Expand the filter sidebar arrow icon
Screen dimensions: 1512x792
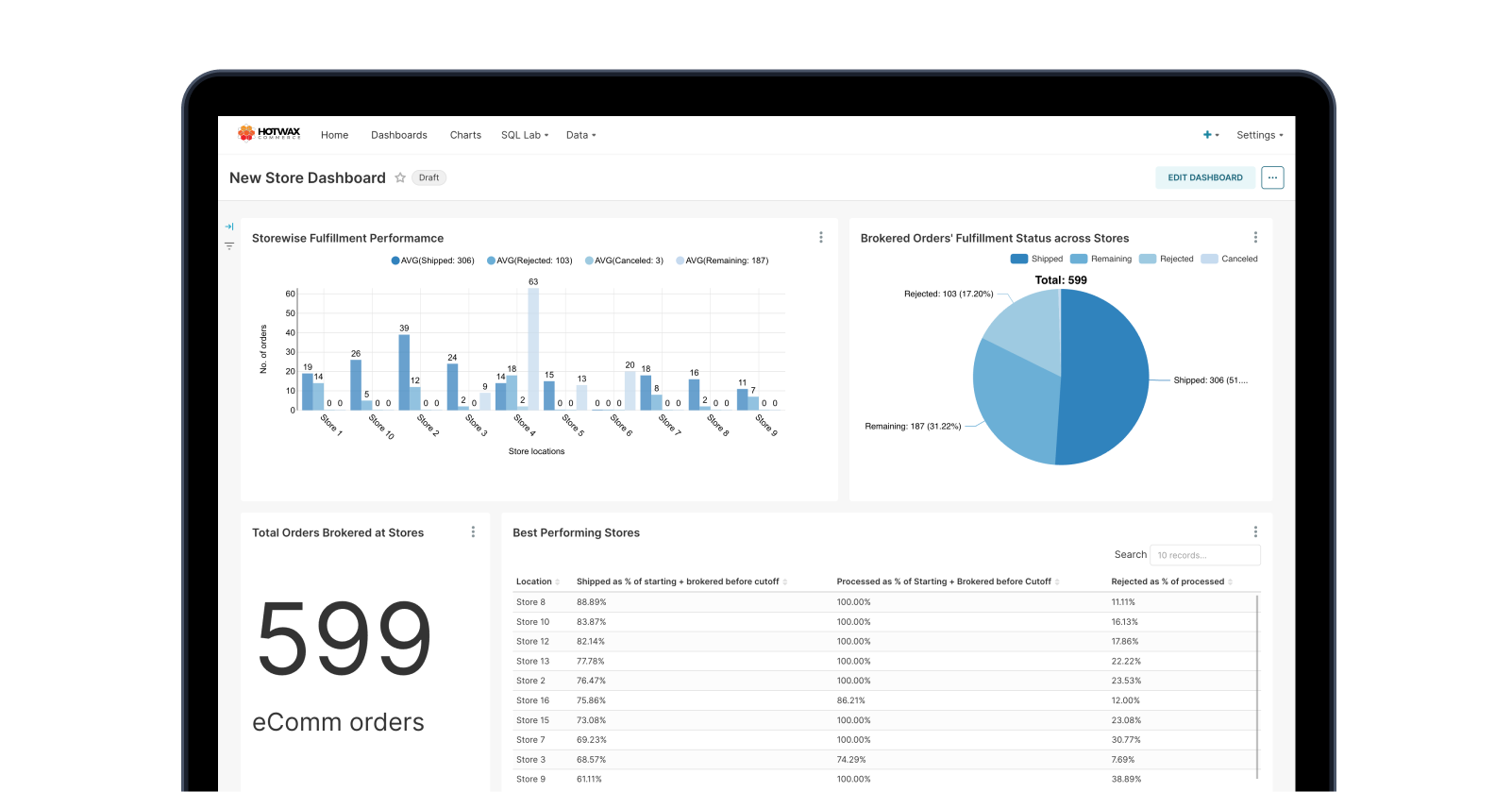coord(229,227)
